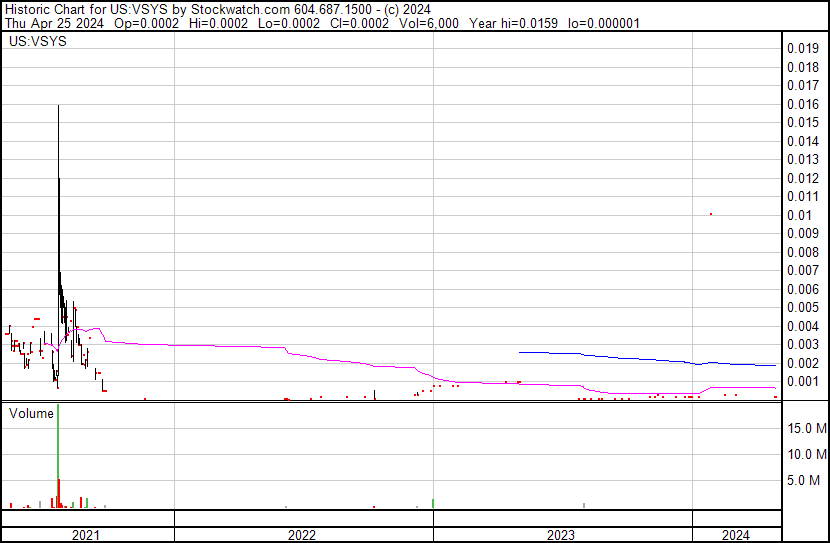This screenshot has width=830, height=543.
Task: Click the peak of the 2021 price spike
Action: coord(58,106)
